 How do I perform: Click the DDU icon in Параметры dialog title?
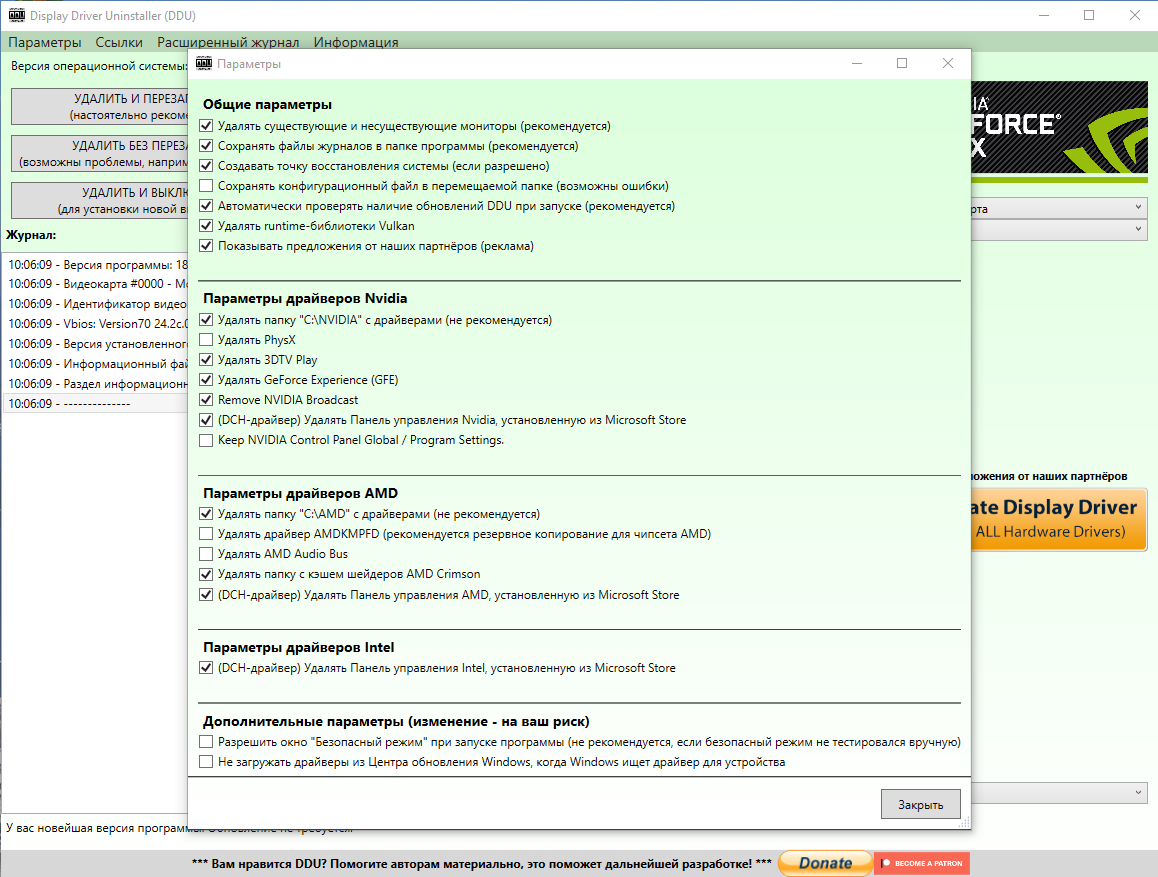pos(204,63)
